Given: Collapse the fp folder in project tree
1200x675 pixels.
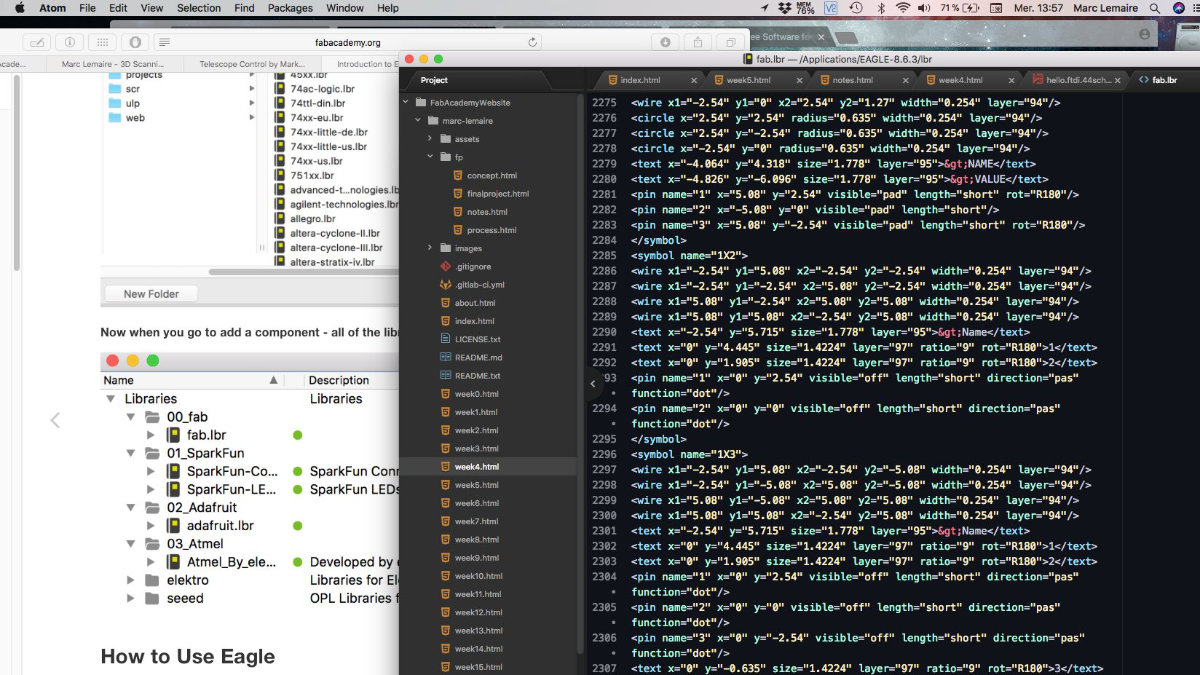Looking at the screenshot, I should [x=430, y=157].
